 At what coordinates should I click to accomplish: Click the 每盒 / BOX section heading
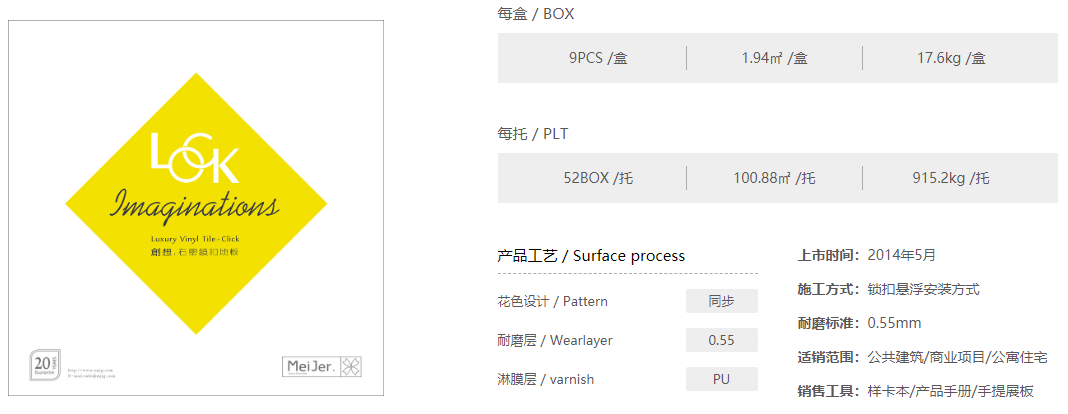[536, 14]
